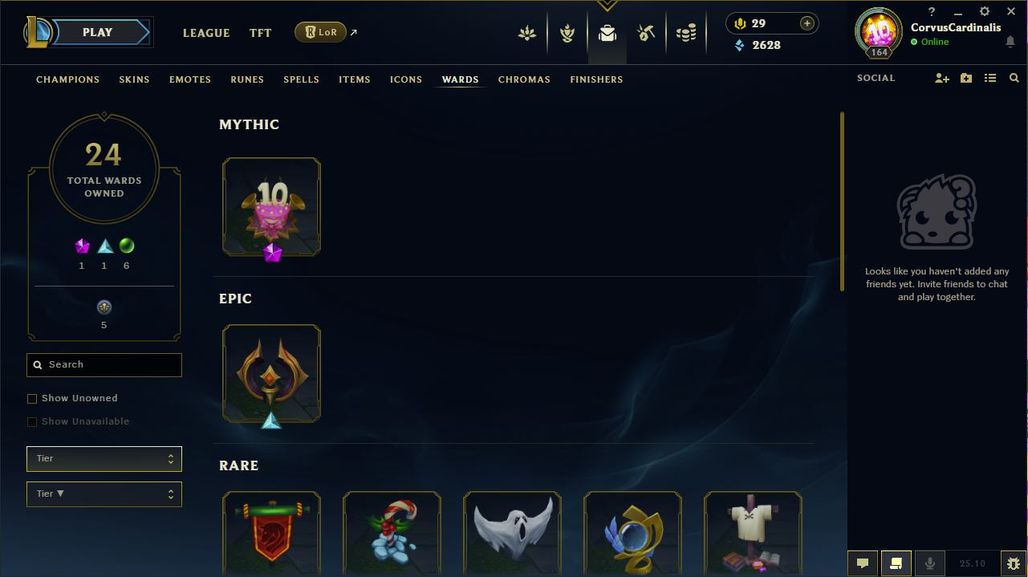The height and width of the screenshot is (577, 1028).
Task: Click the add RP plus button
Action: coord(807,24)
